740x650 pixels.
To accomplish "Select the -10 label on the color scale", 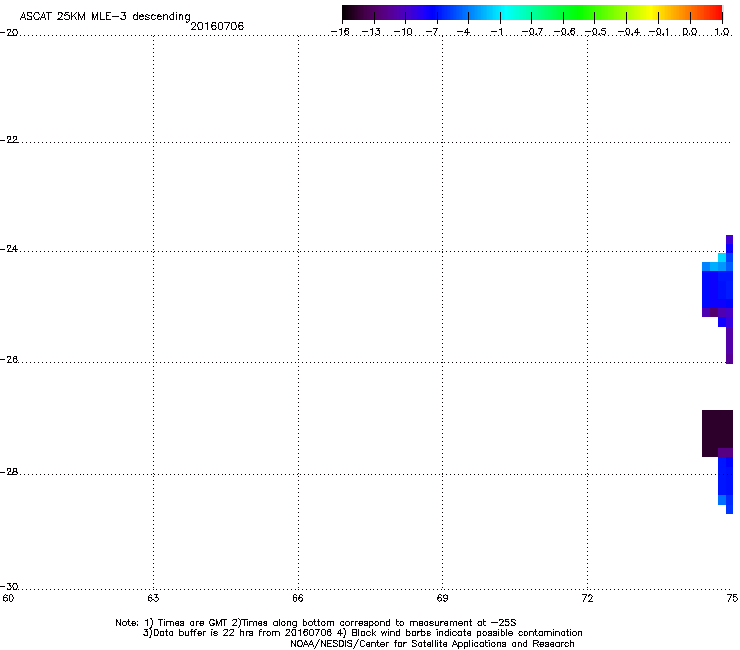I will (403, 32).
